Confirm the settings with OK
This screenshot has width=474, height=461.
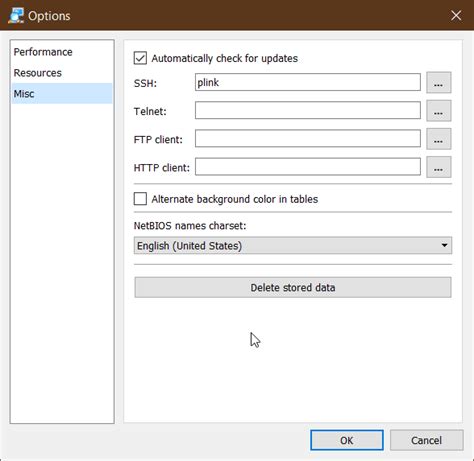click(347, 440)
